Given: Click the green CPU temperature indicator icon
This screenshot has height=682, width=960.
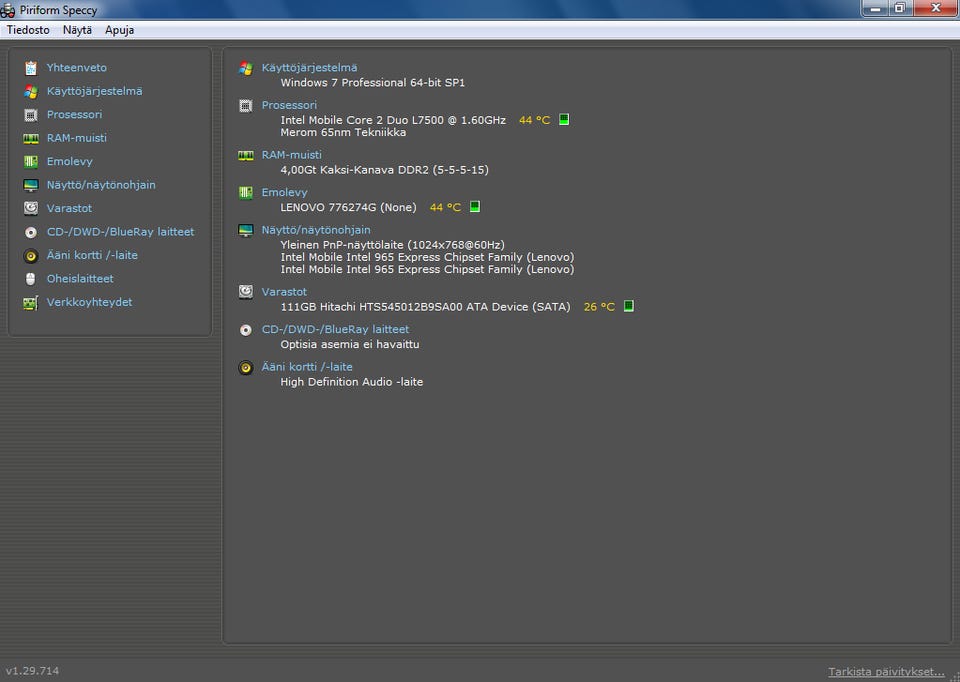Looking at the screenshot, I should (x=564, y=119).
